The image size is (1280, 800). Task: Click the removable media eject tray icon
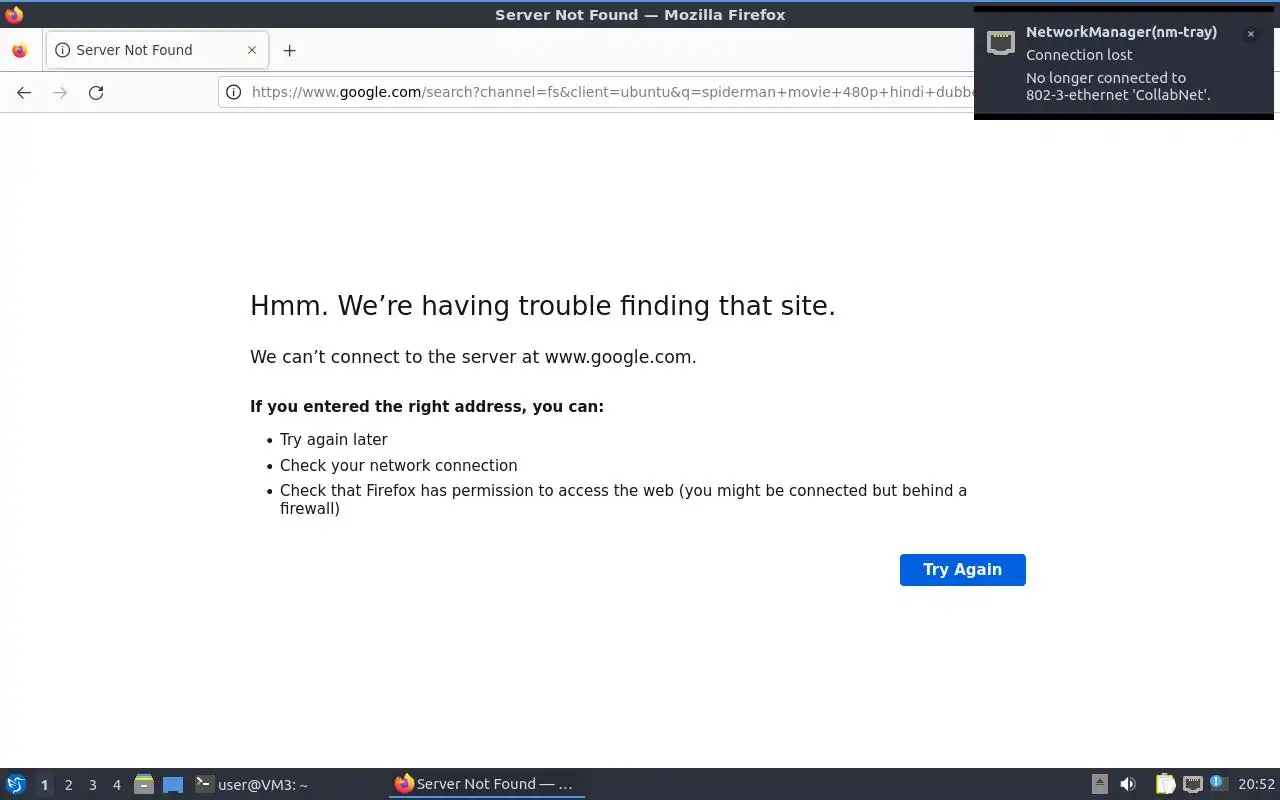pos(1099,784)
